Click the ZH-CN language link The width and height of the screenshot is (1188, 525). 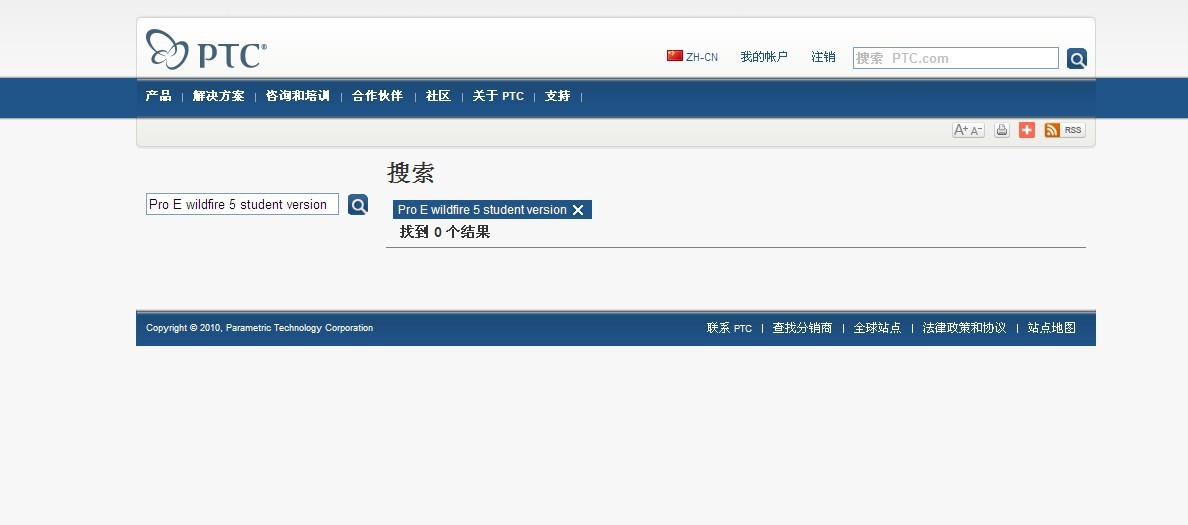[702, 57]
